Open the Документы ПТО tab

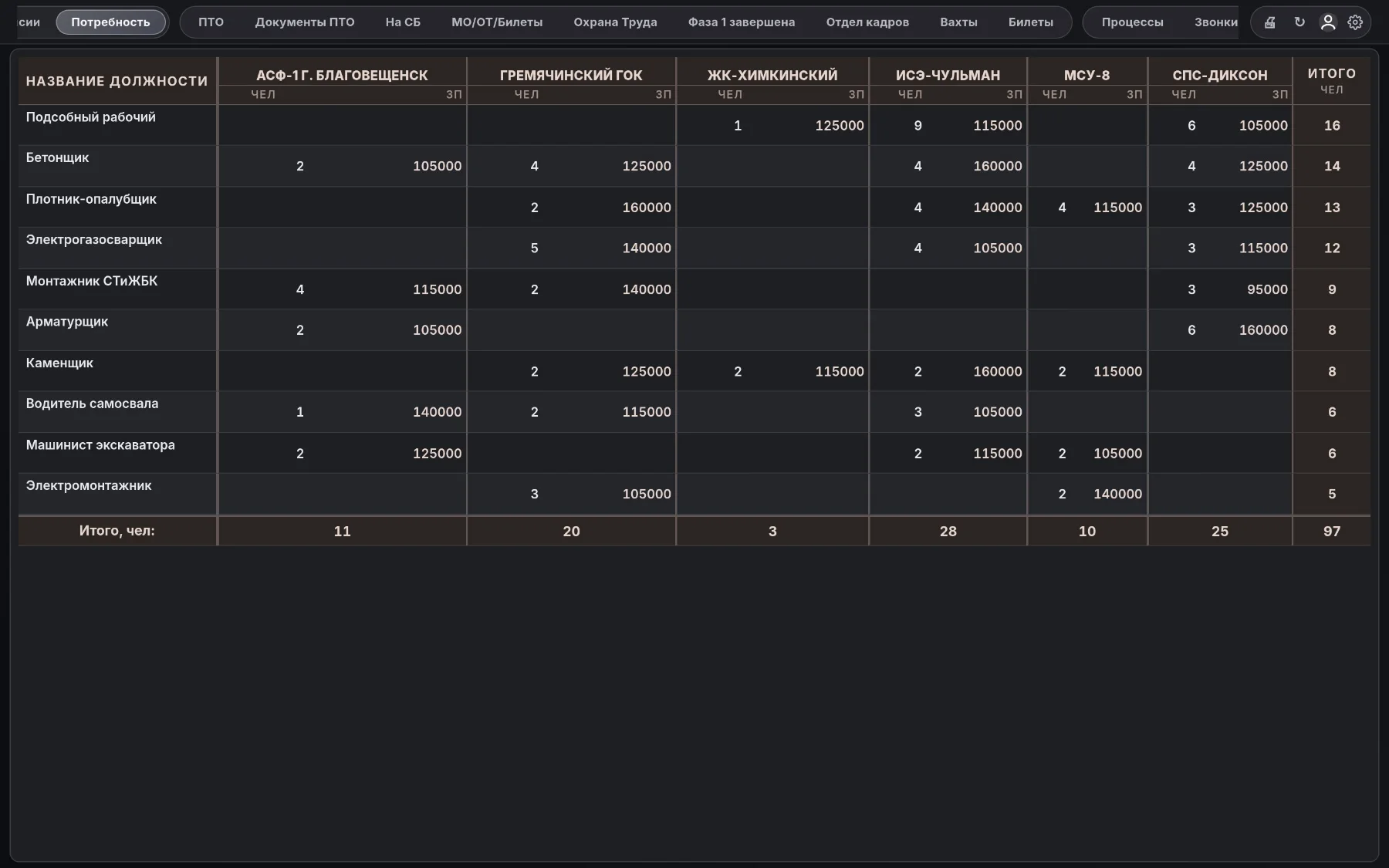(x=305, y=22)
